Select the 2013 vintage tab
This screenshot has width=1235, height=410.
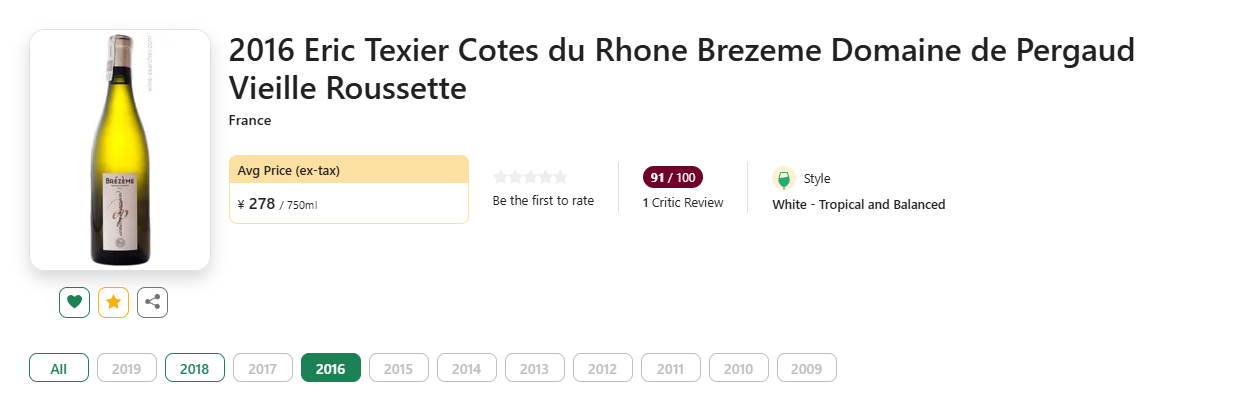535,368
